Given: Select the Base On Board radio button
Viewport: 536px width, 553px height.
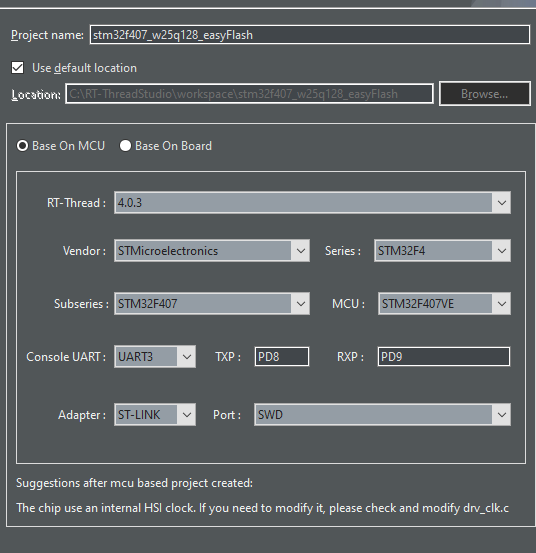Looking at the screenshot, I should tap(125, 146).
